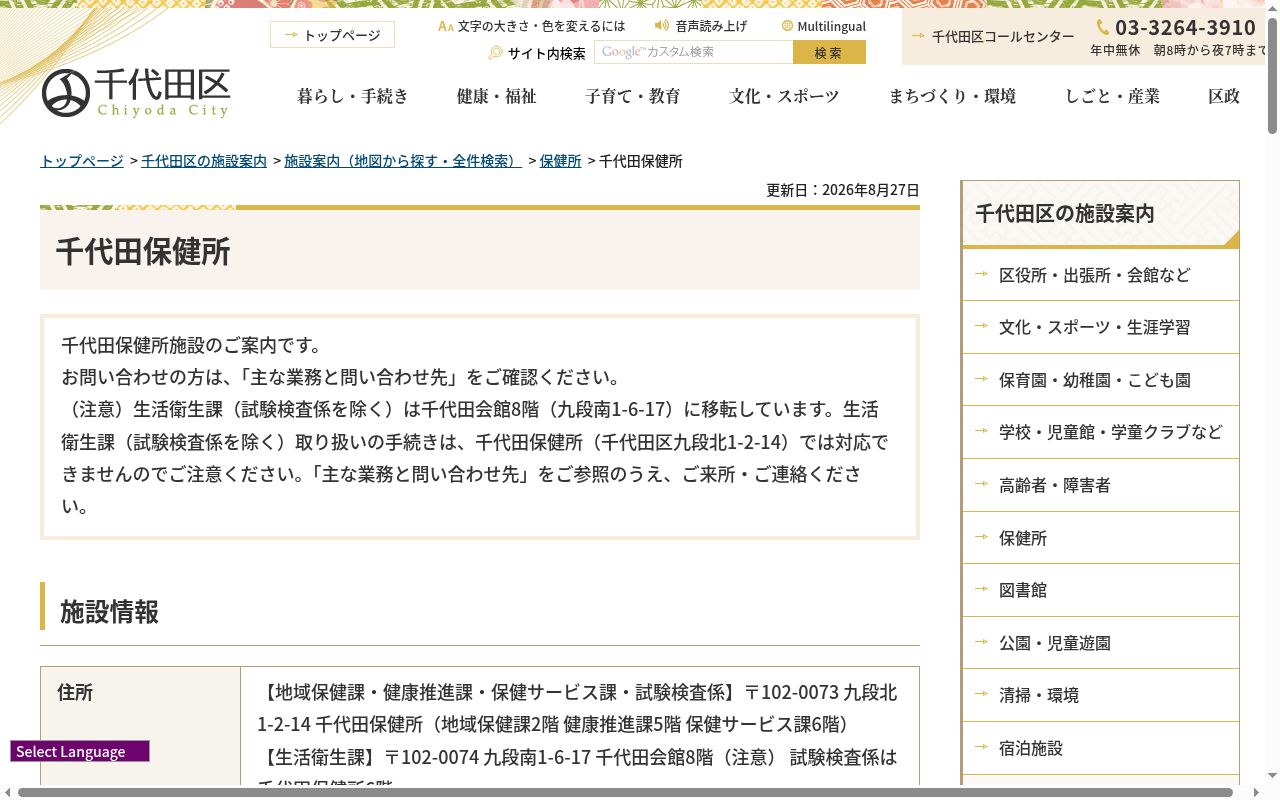1280x800 pixels.
Task: Click 施設案内（地図から探す・全件検索） breadcrumb
Action: coord(403,161)
